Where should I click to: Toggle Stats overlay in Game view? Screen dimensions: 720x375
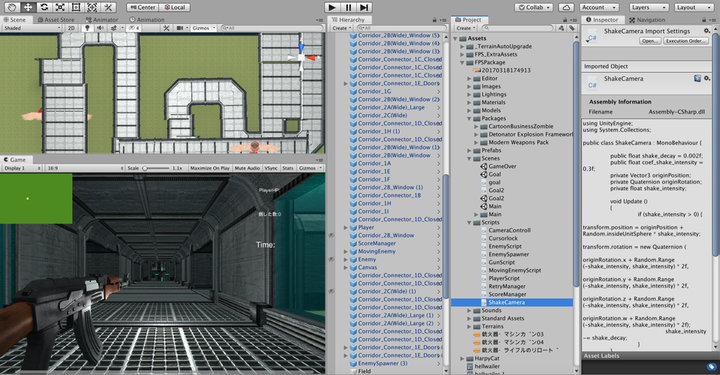point(288,168)
